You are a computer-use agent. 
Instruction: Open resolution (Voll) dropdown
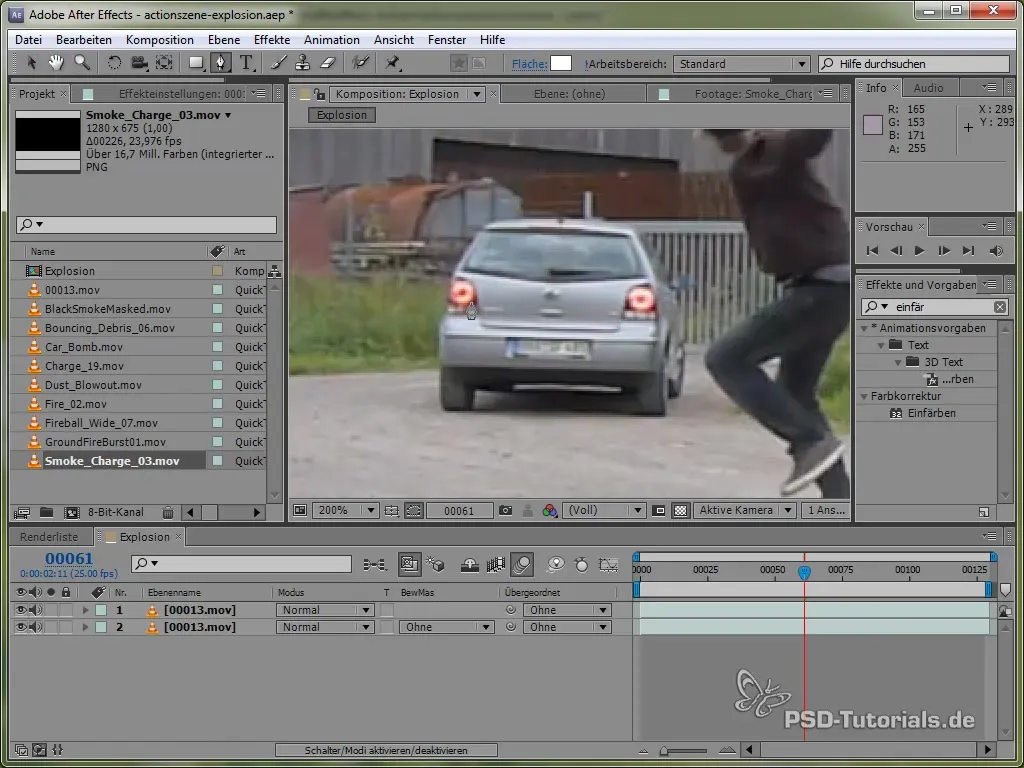(x=604, y=511)
